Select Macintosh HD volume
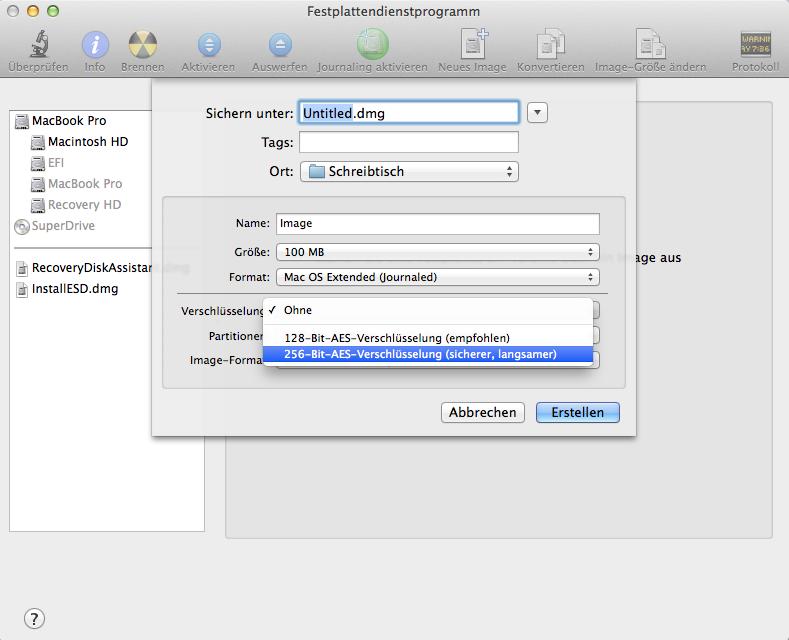 pyautogui.click(x=88, y=142)
